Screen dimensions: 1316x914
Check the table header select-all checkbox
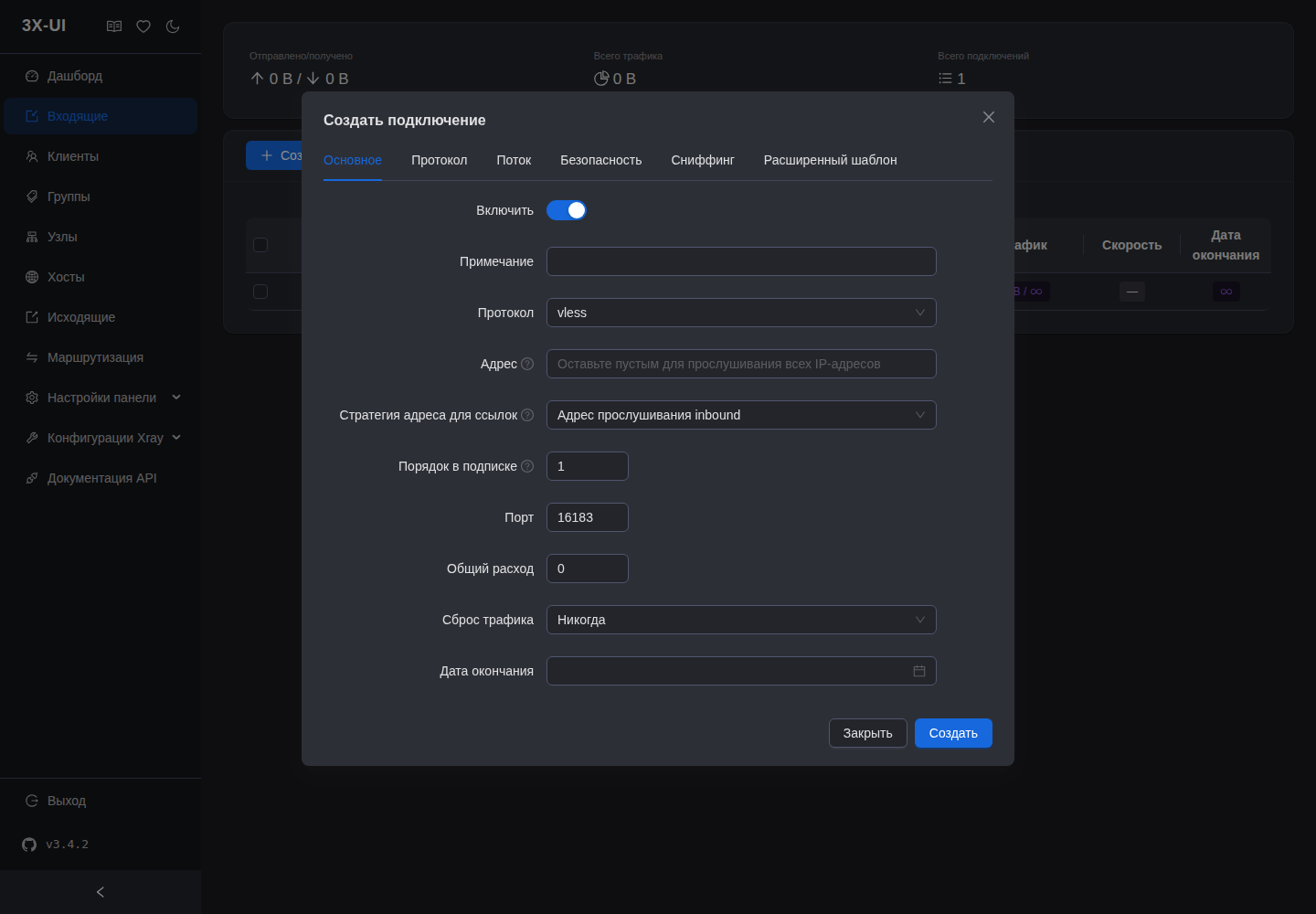pyautogui.click(x=260, y=245)
